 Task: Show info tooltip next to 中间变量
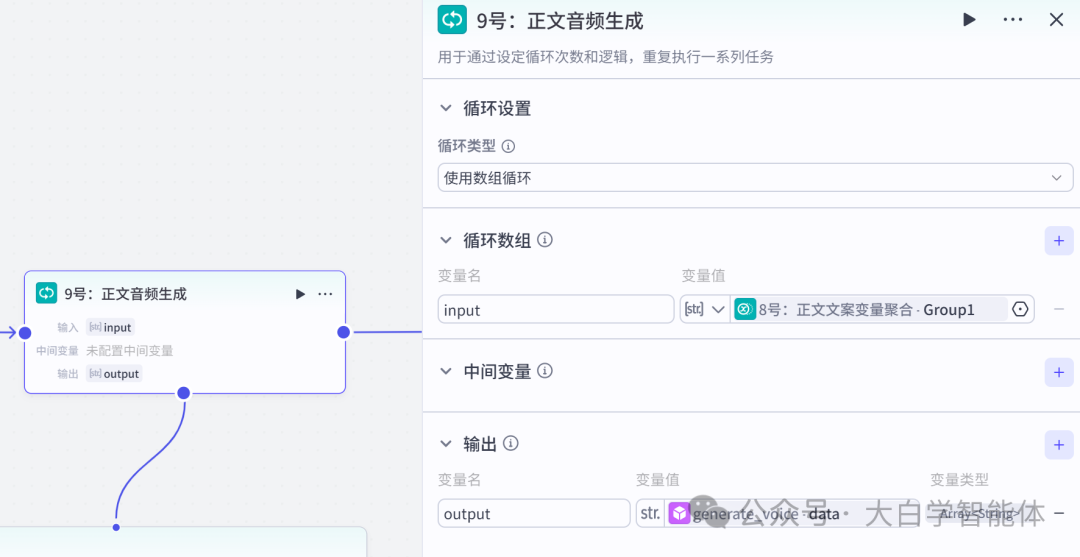545,372
